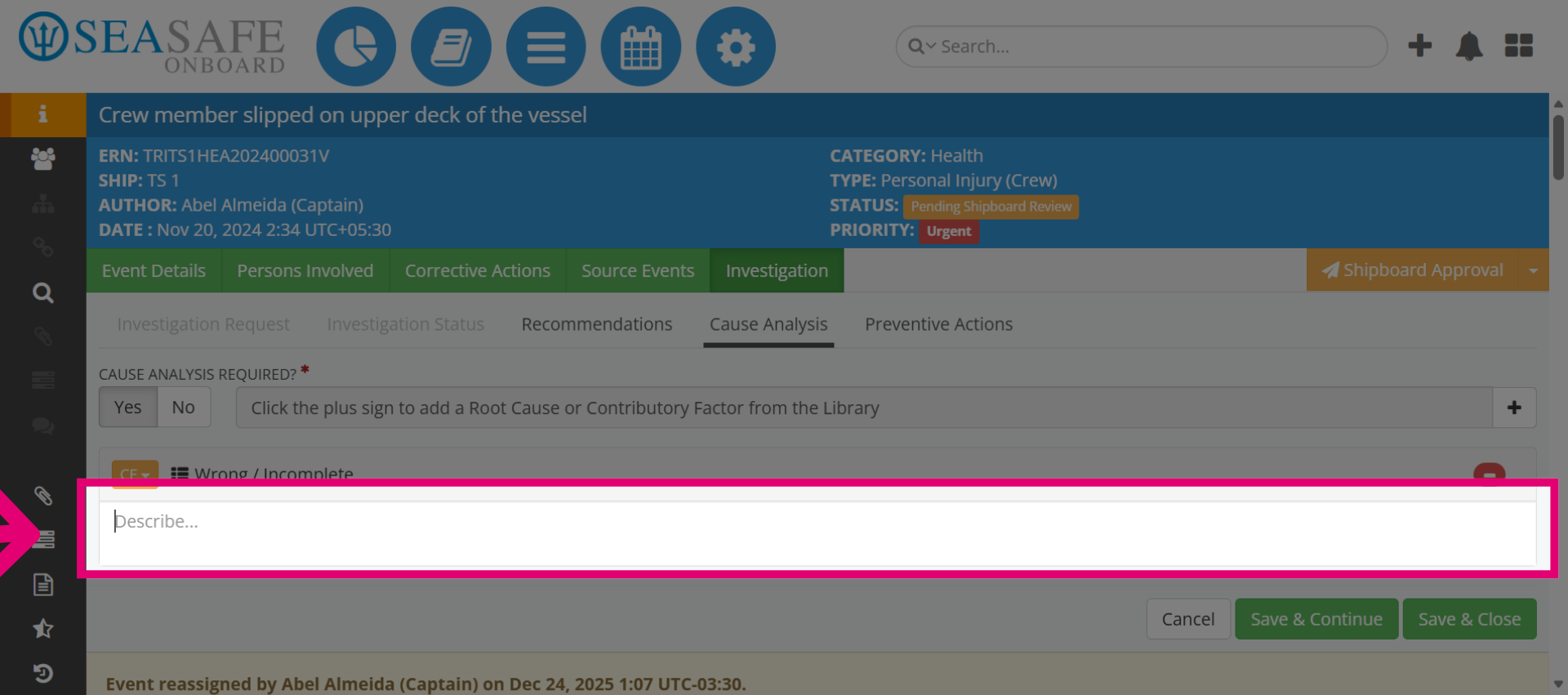Click the page scrollbar down arrow
The width and height of the screenshot is (1568, 695).
(1558, 684)
